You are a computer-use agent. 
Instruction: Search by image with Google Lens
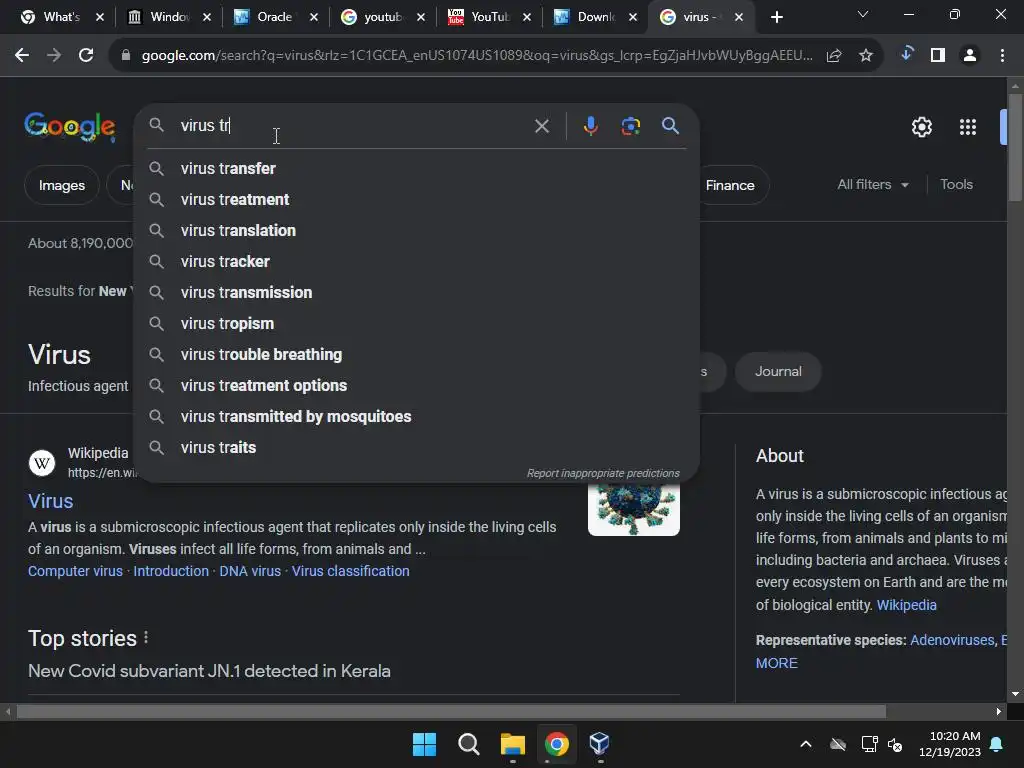coord(630,126)
